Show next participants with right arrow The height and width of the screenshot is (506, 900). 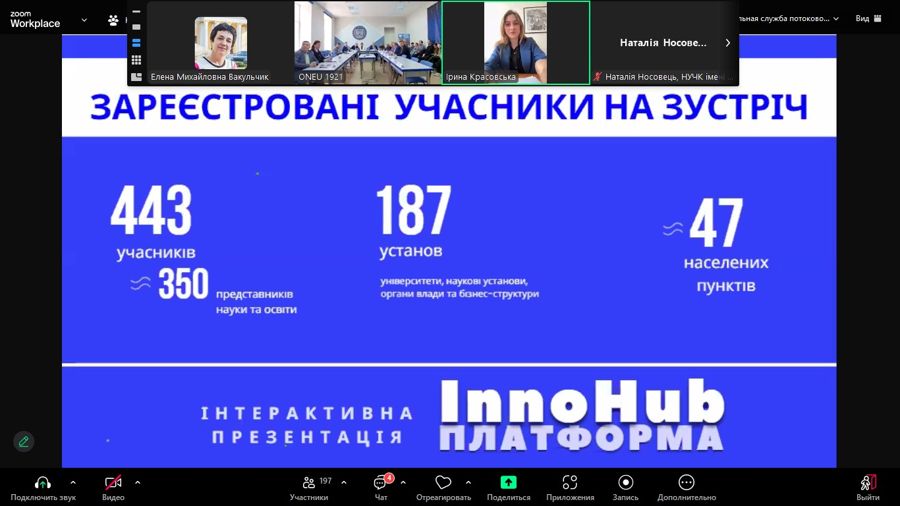tap(728, 42)
